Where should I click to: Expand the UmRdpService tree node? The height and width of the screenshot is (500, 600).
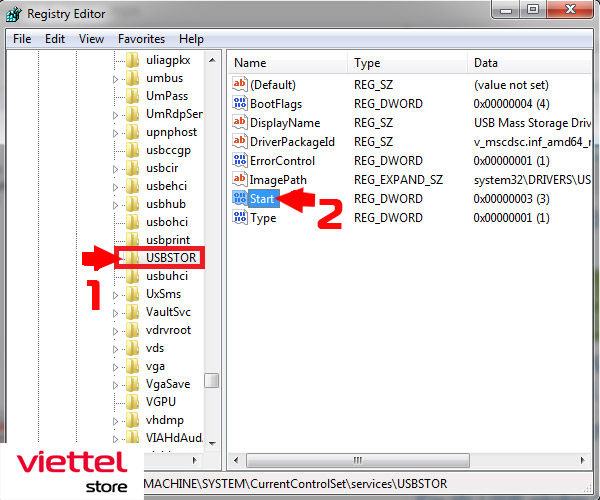[x=115, y=114]
